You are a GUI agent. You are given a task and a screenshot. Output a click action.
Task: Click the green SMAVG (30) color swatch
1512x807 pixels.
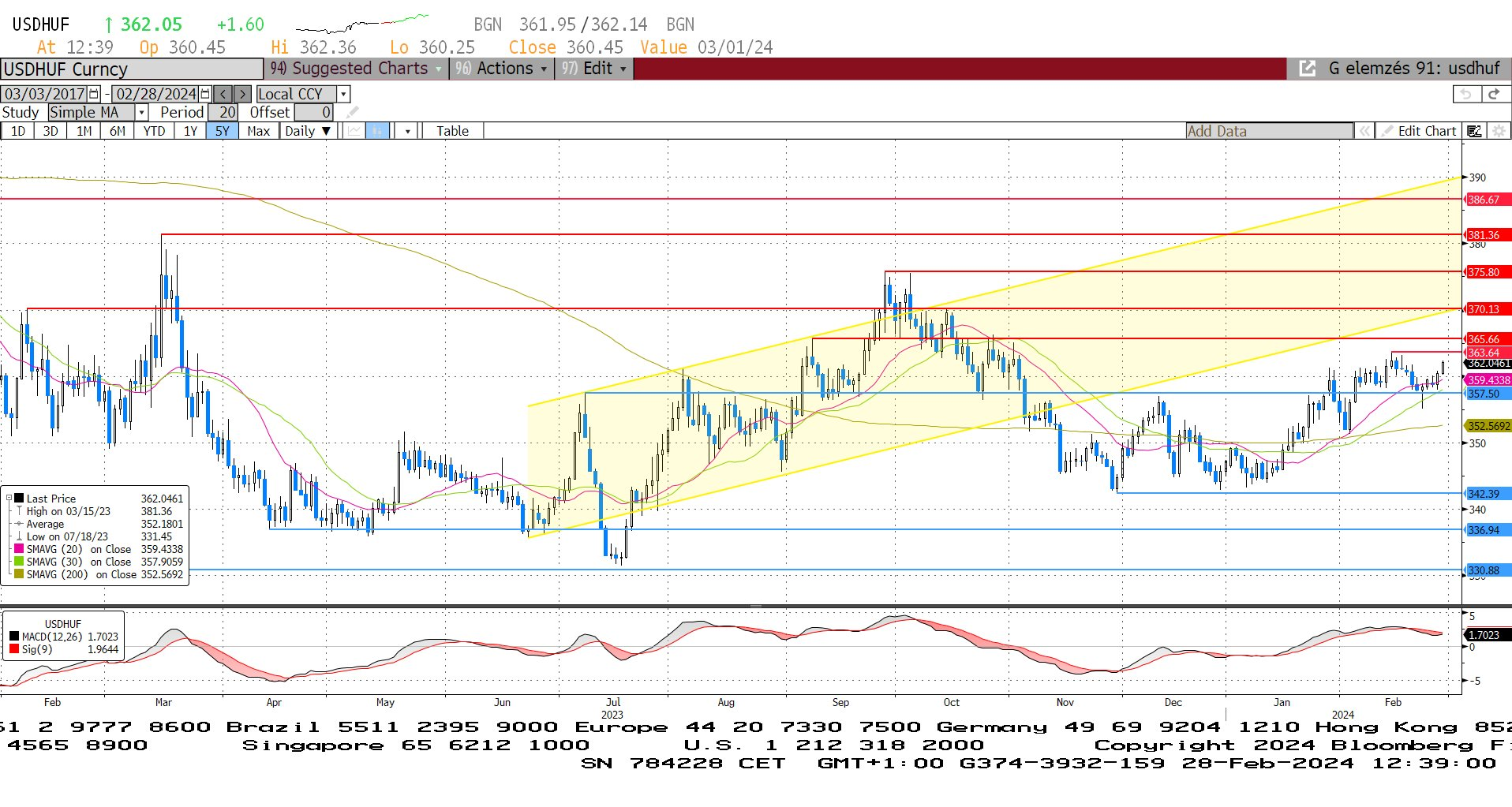19,562
